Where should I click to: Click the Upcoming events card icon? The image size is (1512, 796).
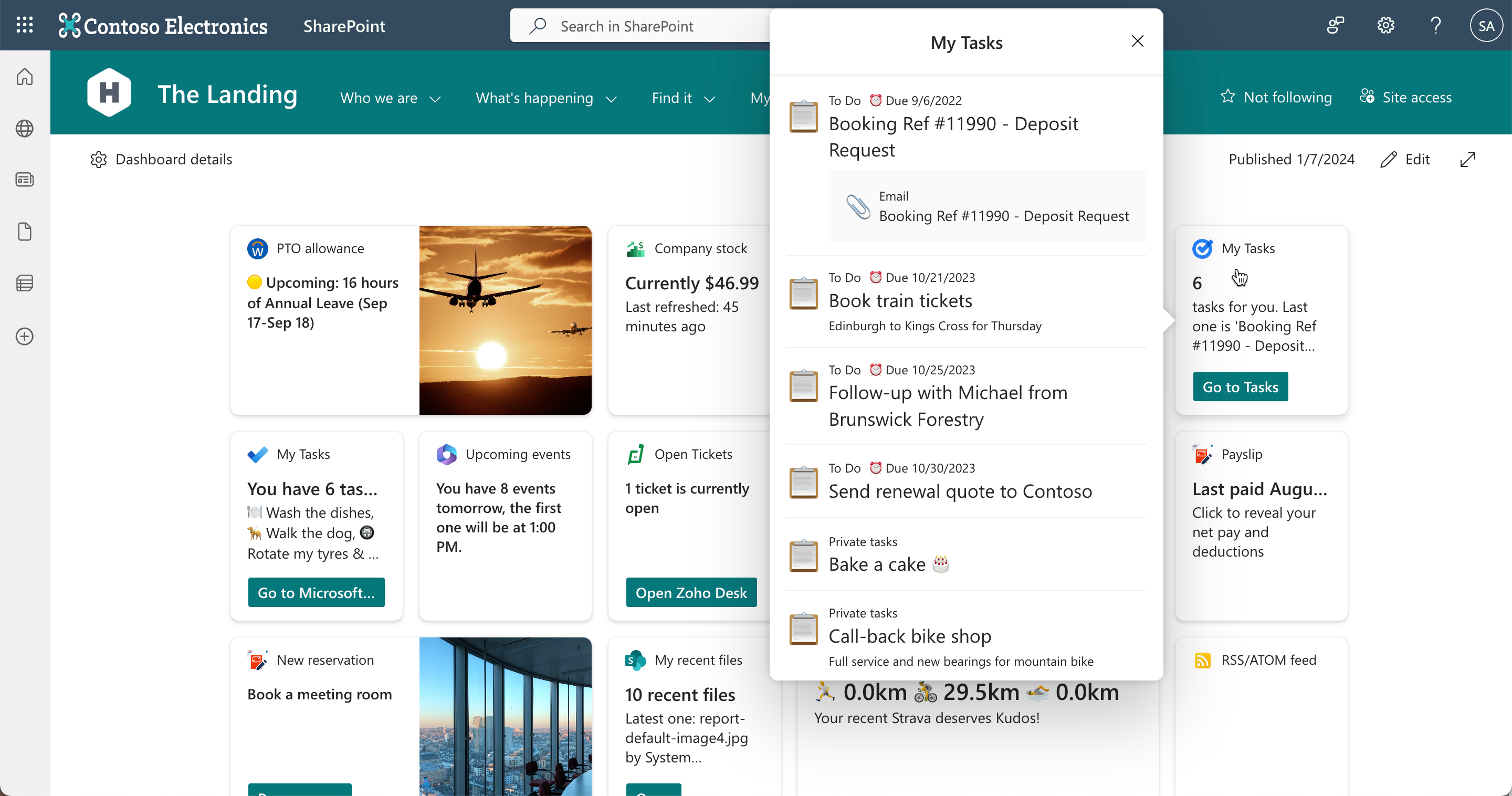[447, 454]
